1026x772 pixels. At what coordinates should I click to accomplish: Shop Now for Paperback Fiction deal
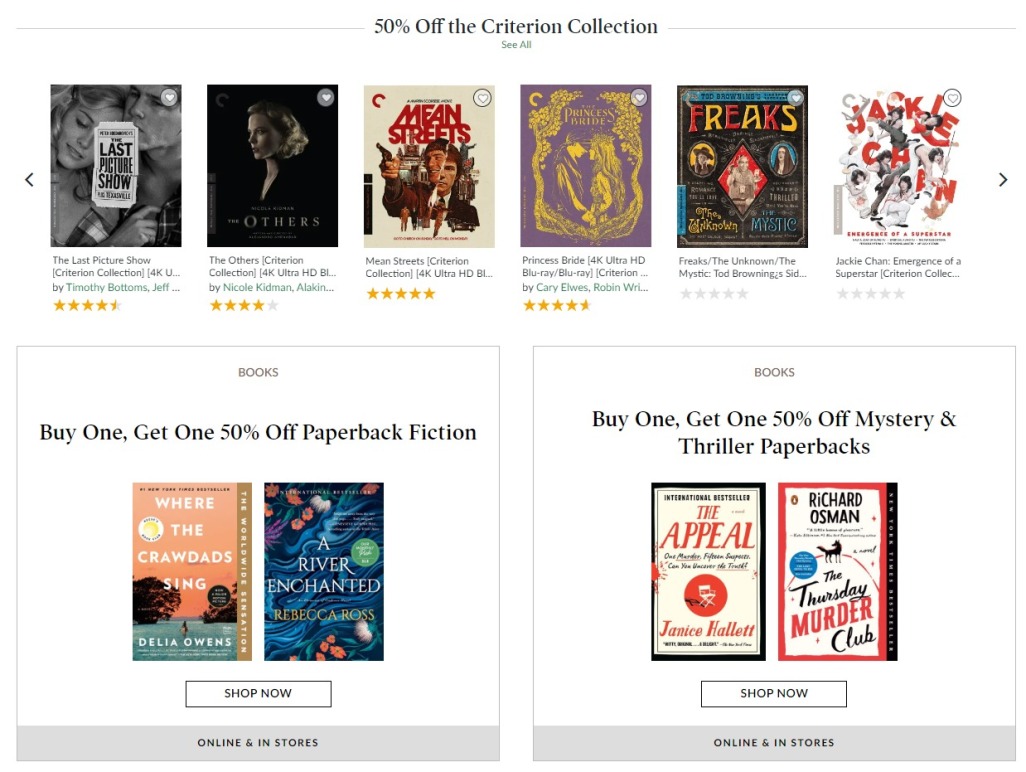tap(257, 693)
